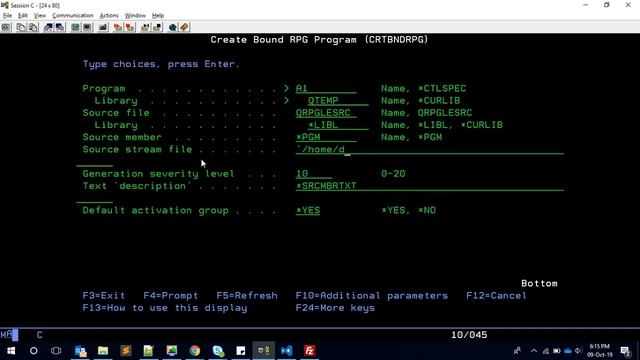Image resolution: width=640 pixels, height=360 pixels.
Task: Click the Send file to host icon
Action: (x=48, y=27)
